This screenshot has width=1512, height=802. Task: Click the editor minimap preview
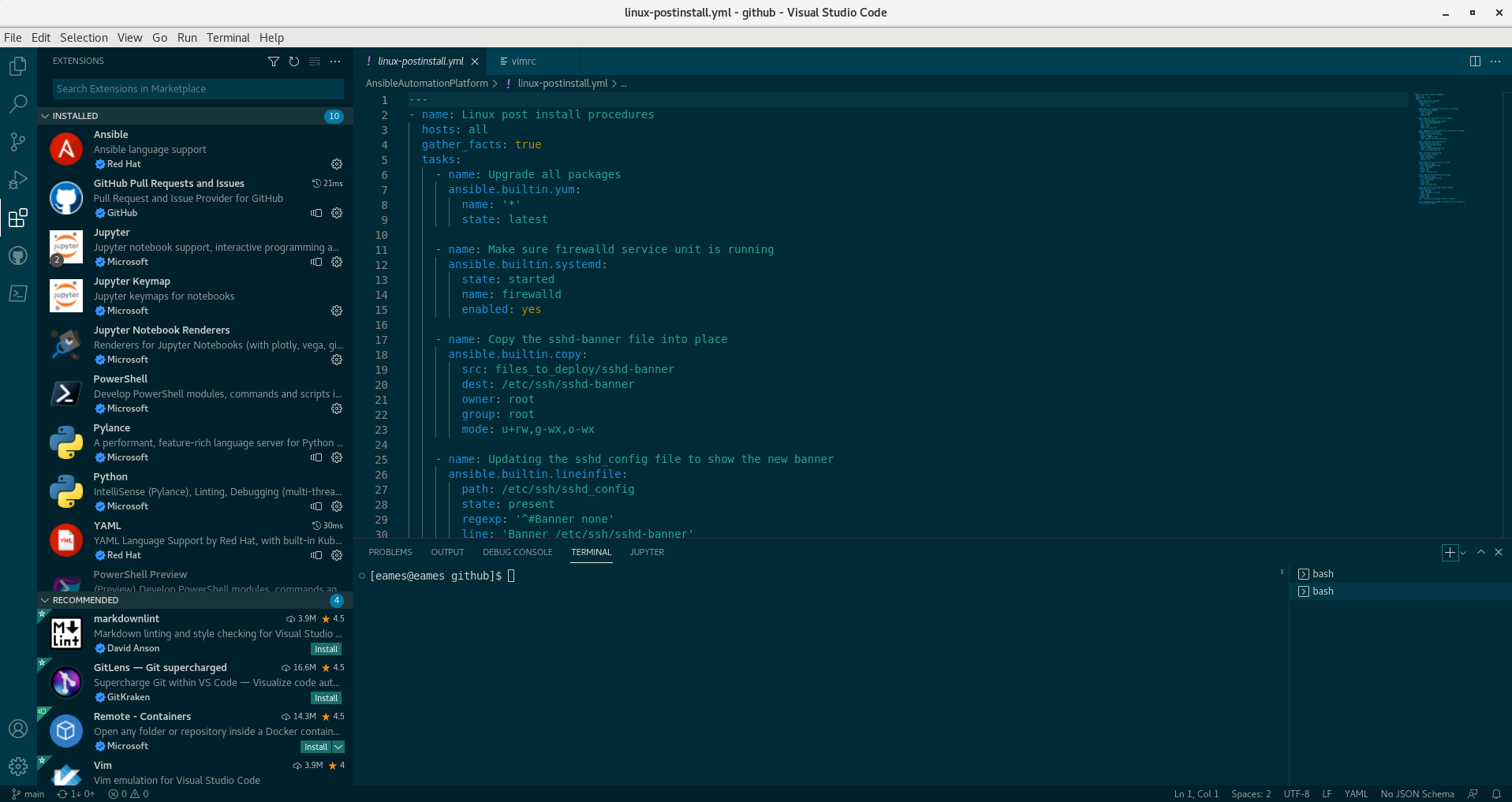1440,148
